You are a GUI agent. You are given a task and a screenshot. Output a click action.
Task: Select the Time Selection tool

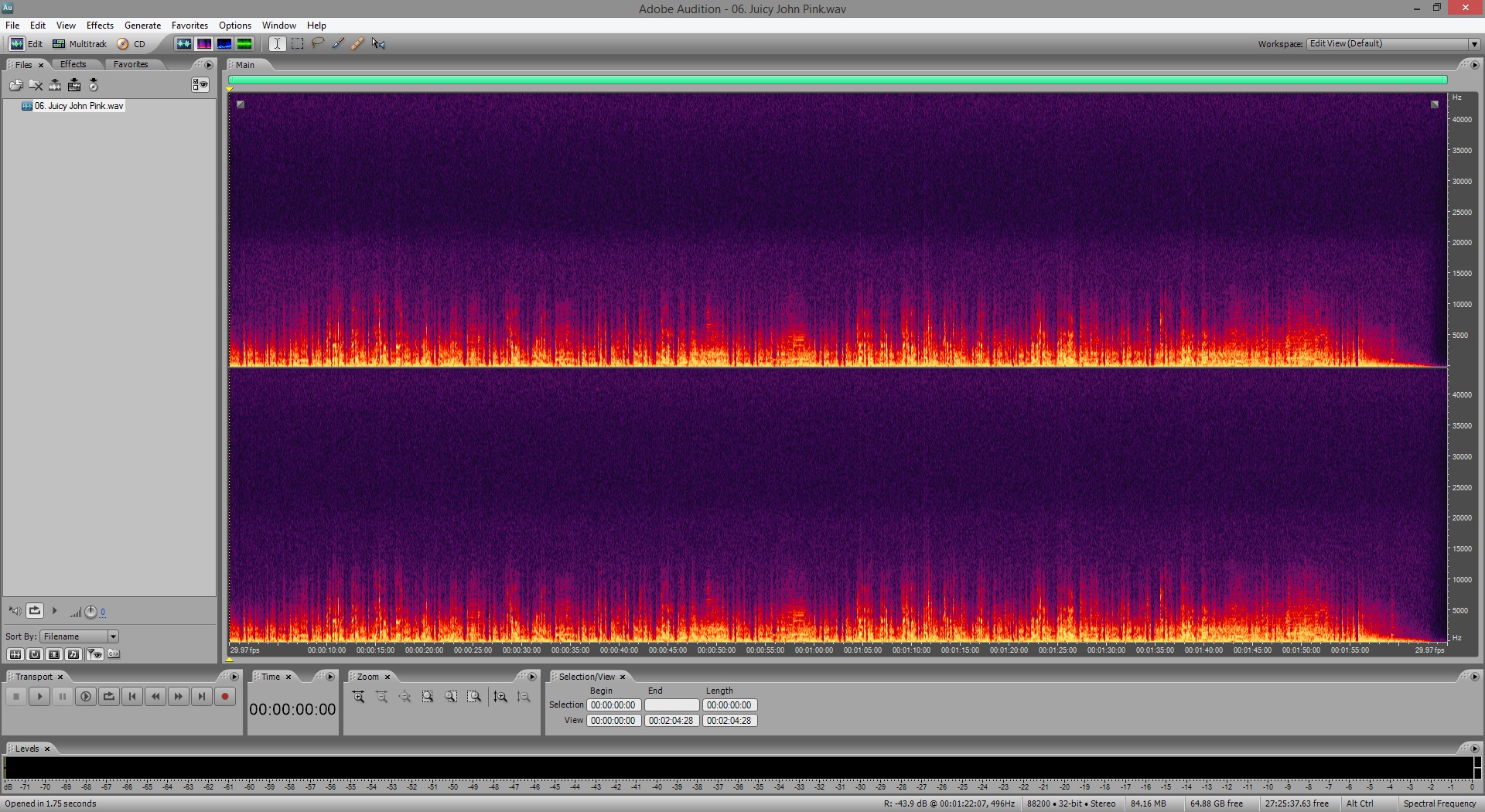pyautogui.click(x=277, y=44)
